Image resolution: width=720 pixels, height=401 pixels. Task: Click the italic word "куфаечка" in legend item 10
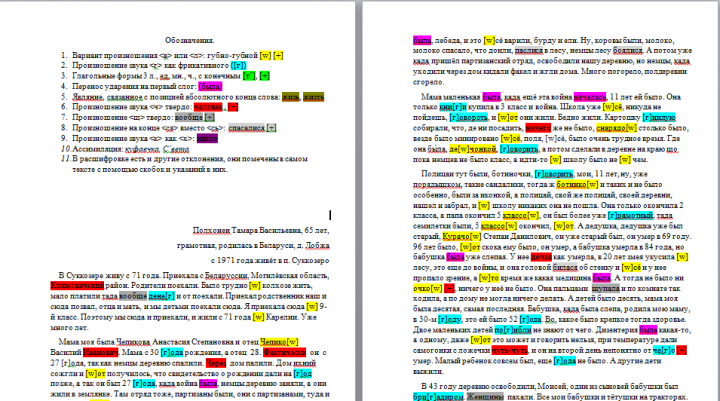(x=142, y=149)
